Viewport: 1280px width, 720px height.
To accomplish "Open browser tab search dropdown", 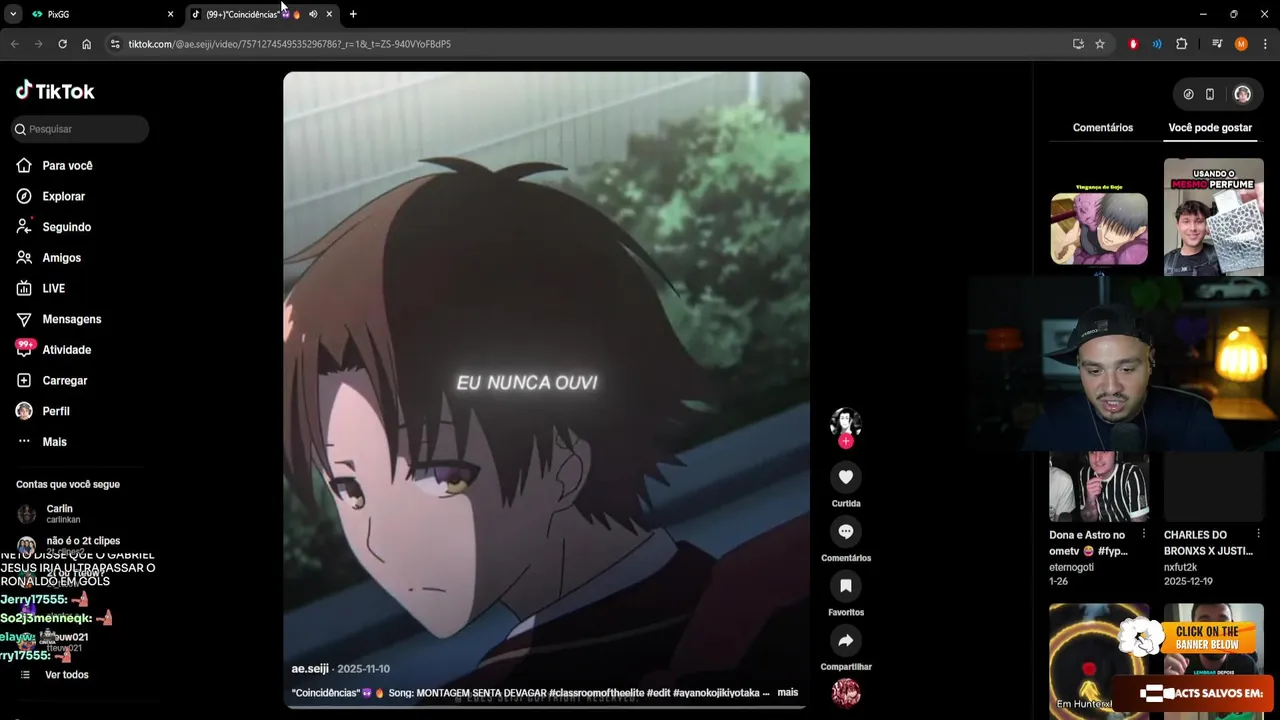I will coord(13,14).
